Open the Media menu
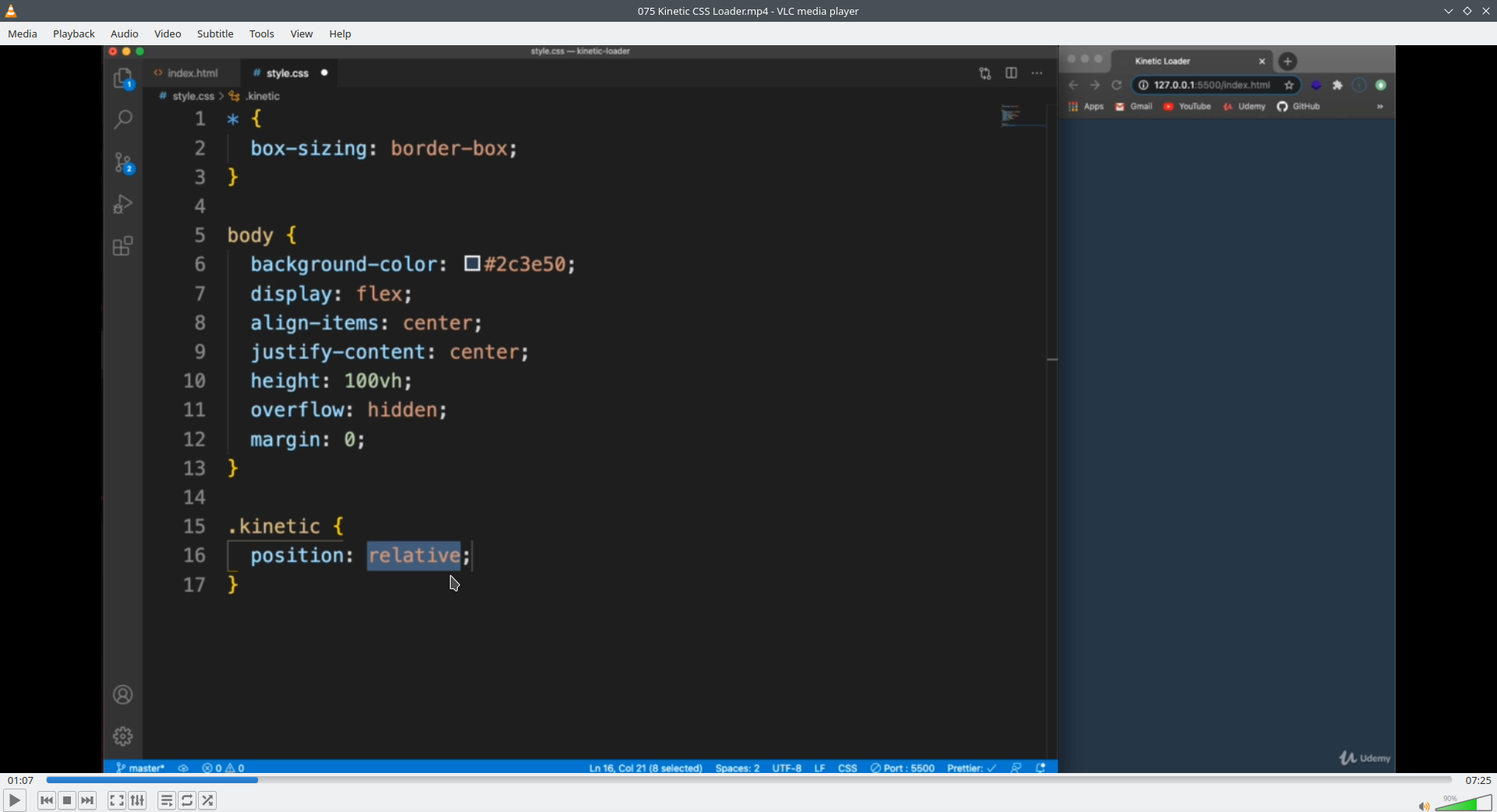Image resolution: width=1497 pixels, height=812 pixels. [23, 34]
